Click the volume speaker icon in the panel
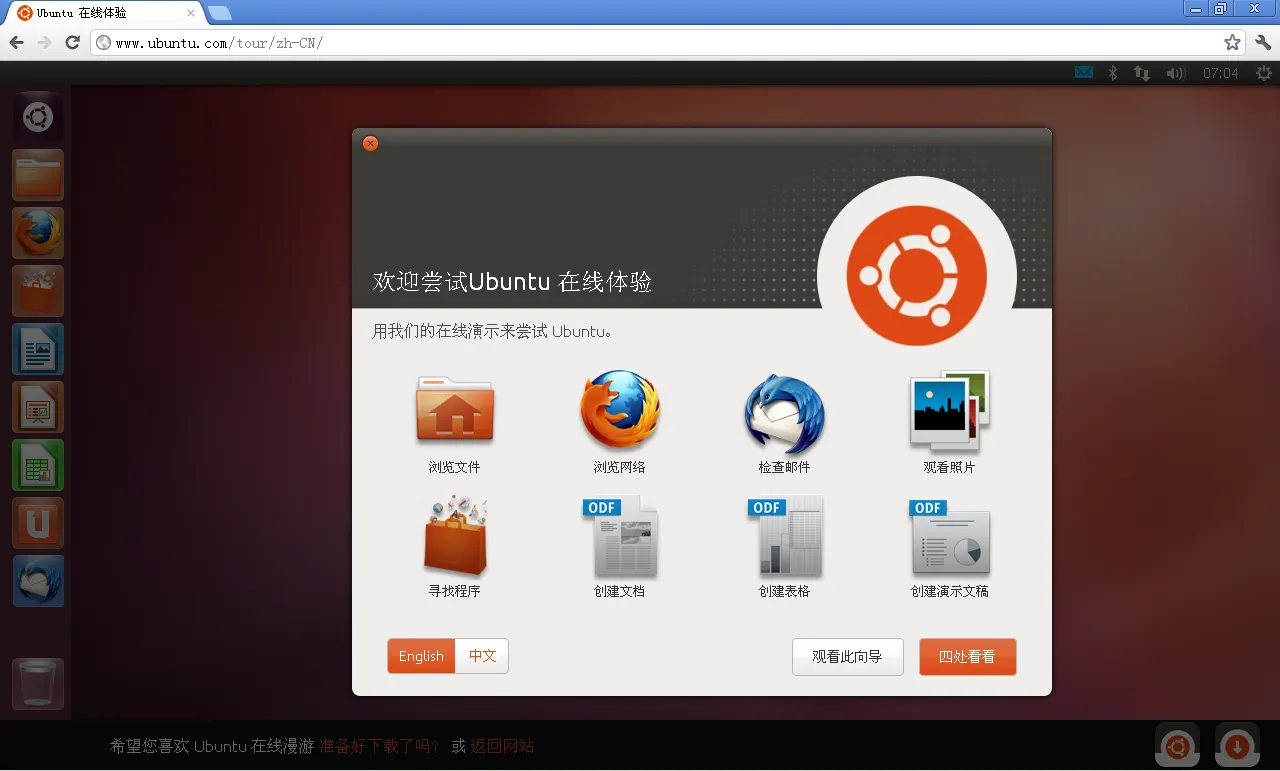This screenshot has height=771, width=1280. click(1176, 72)
